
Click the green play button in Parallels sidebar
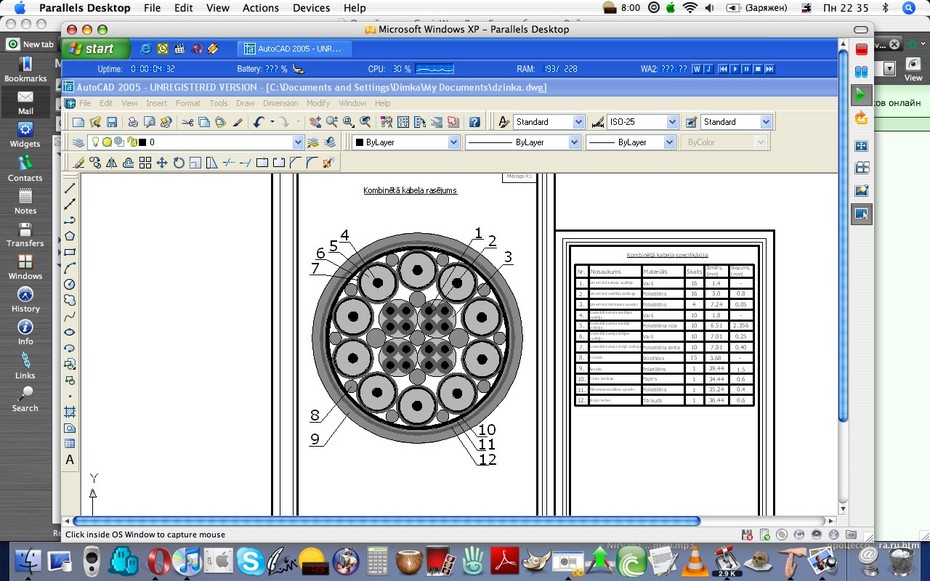pos(861,95)
